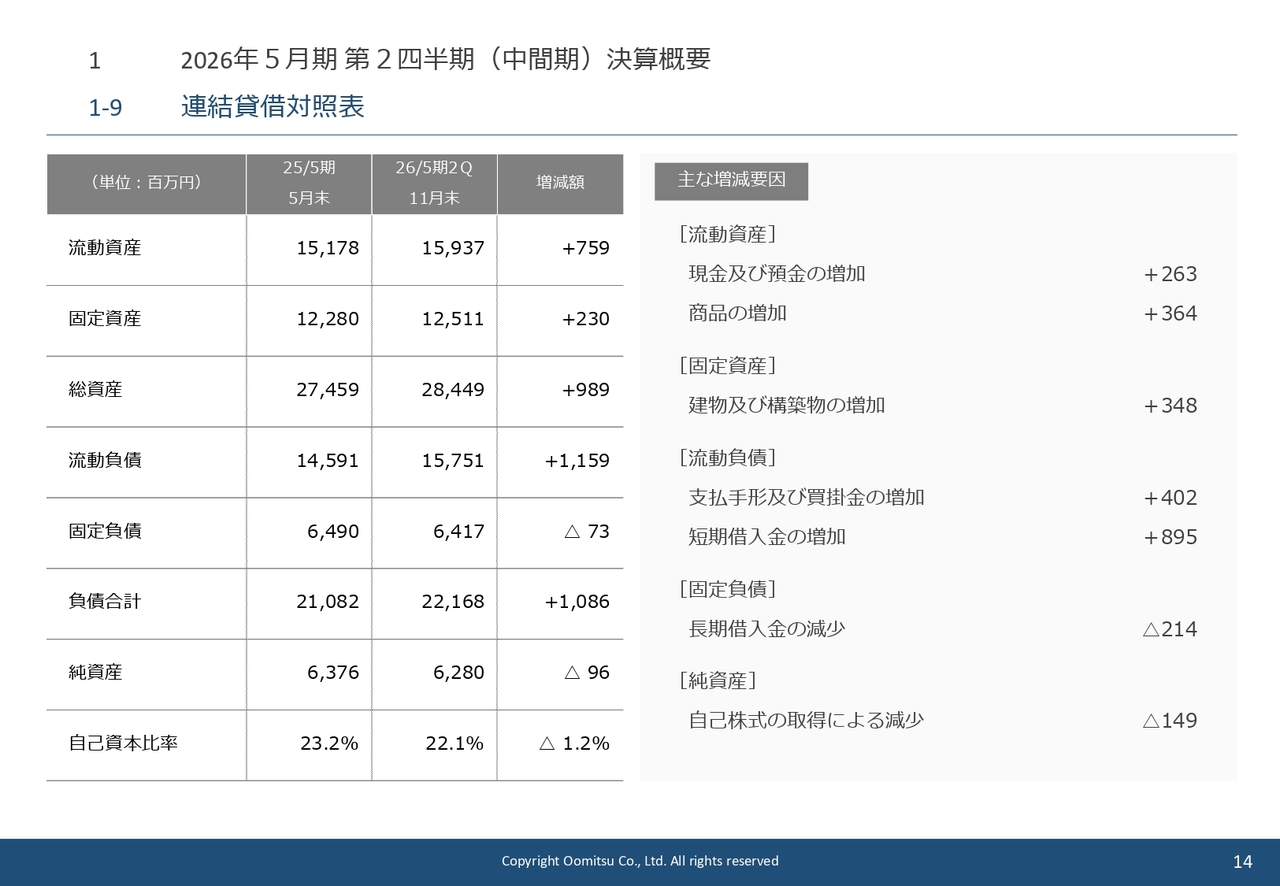This screenshot has height=886, width=1280.
Task: Click the page number 14
Action: 1242,862
